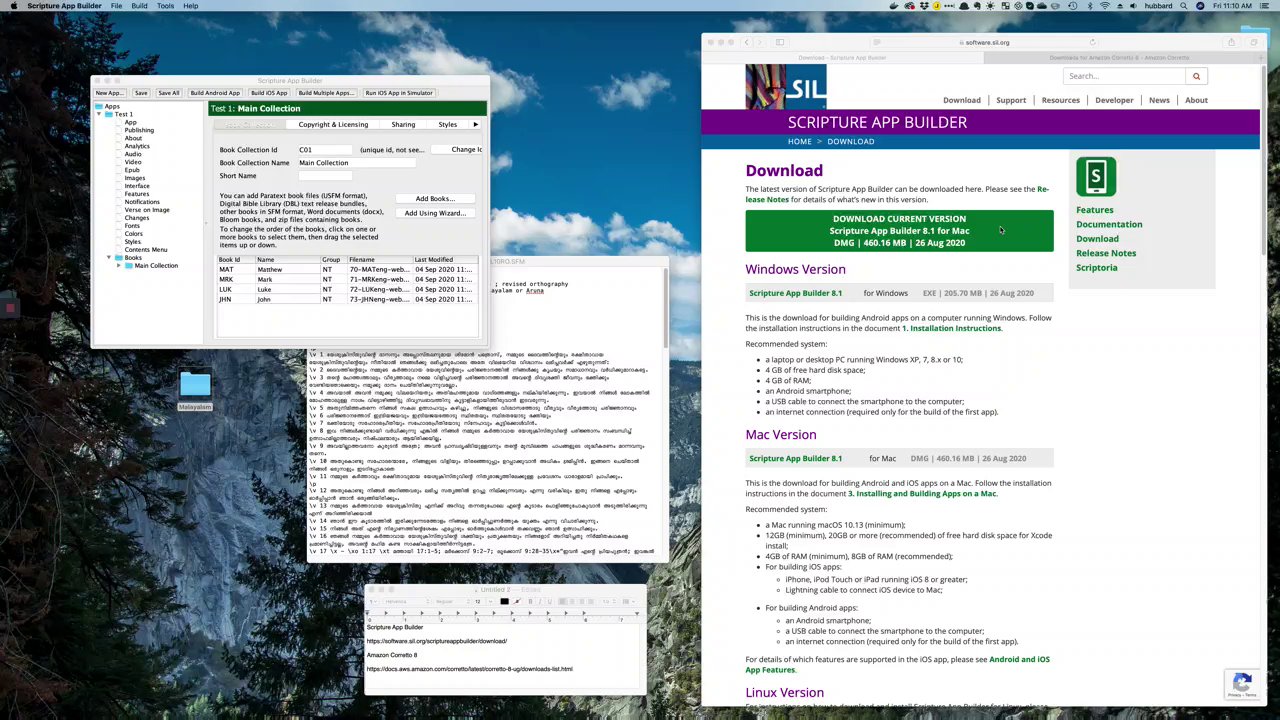Click the Add Books button
Viewport: 1280px width, 720px height.
pyautogui.click(x=435, y=199)
